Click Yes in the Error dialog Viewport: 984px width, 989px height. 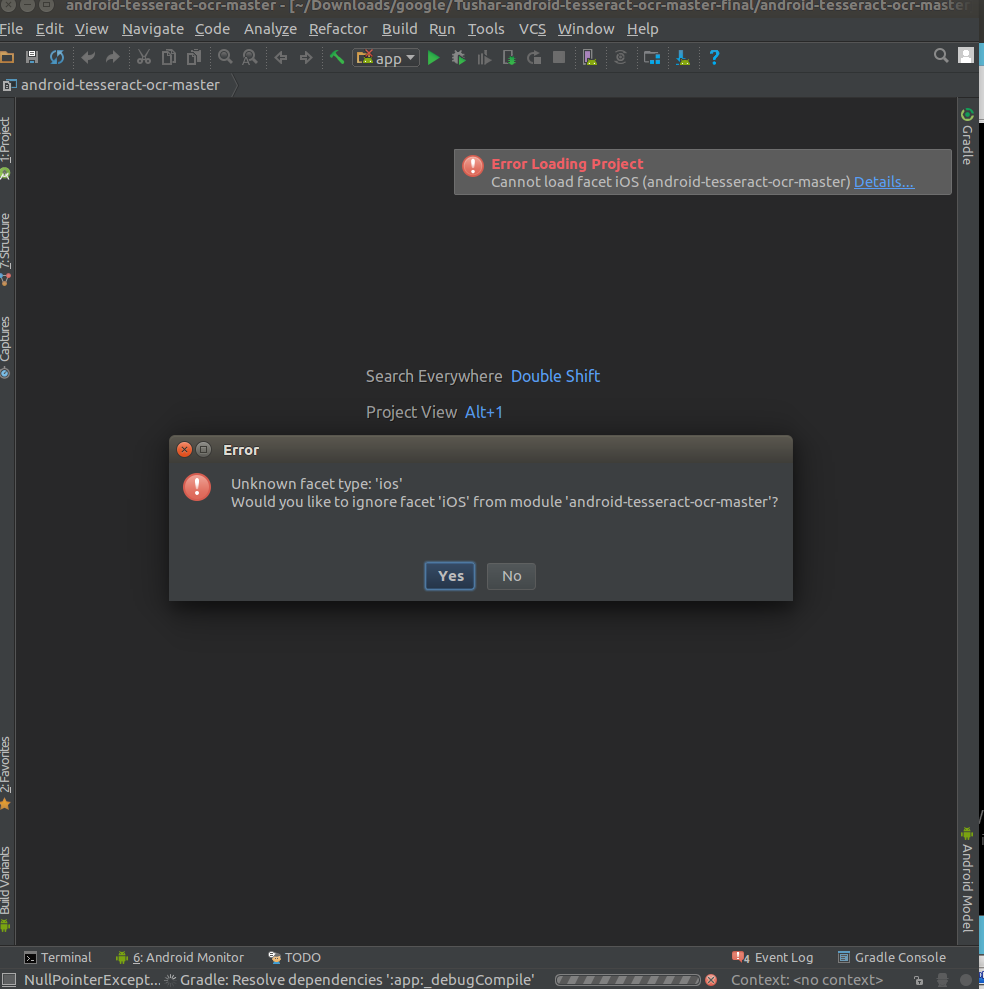(x=450, y=576)
